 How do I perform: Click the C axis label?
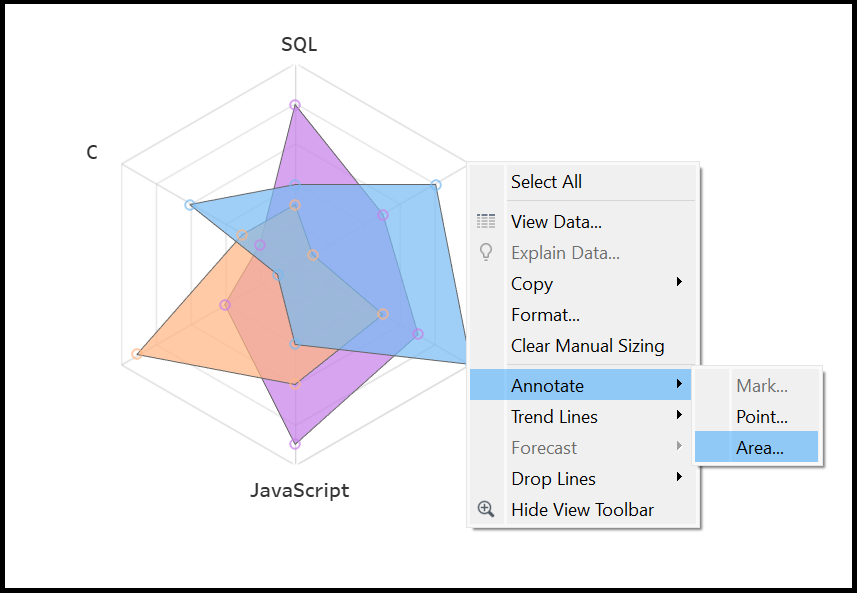coord(92,153)
